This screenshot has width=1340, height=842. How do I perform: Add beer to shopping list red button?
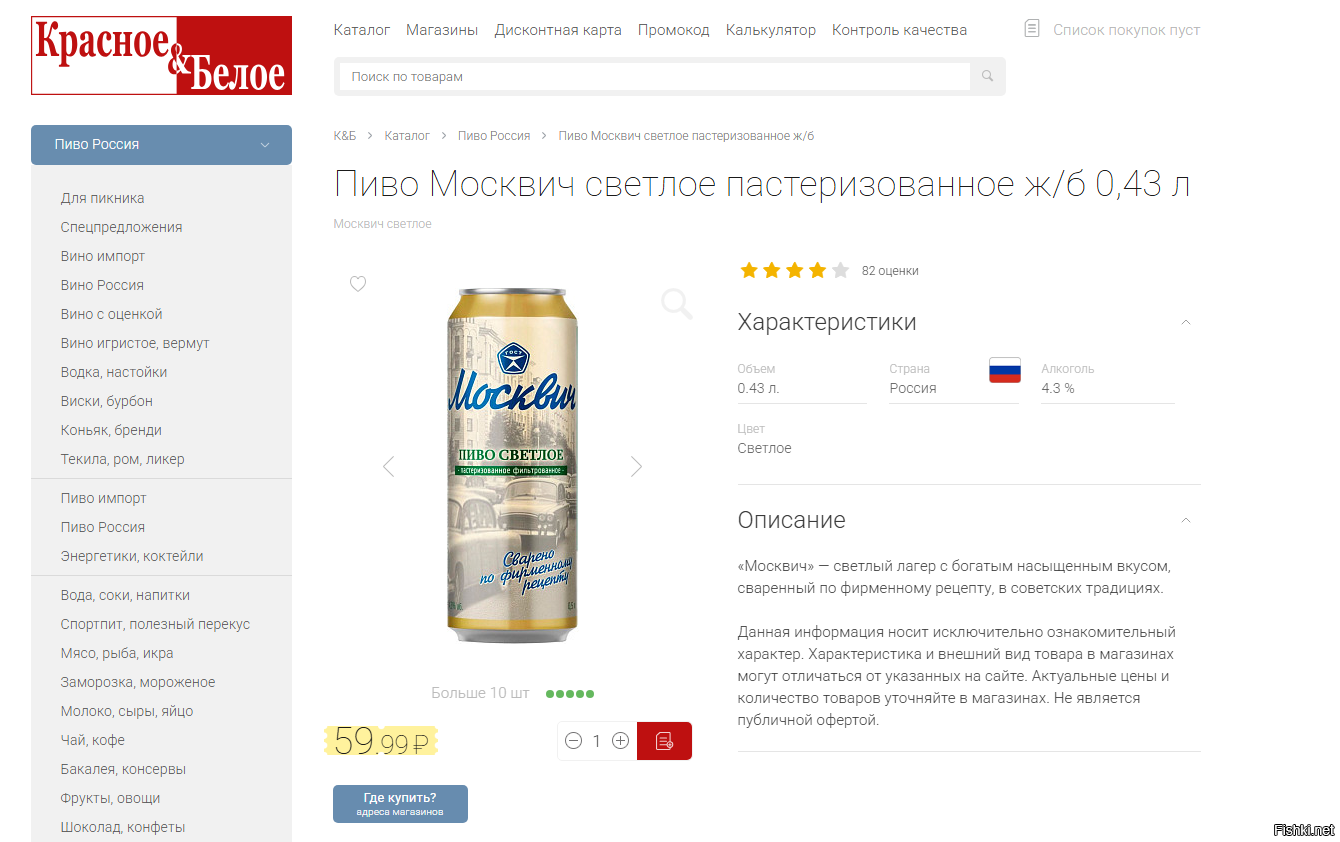(x=664, y=741)
